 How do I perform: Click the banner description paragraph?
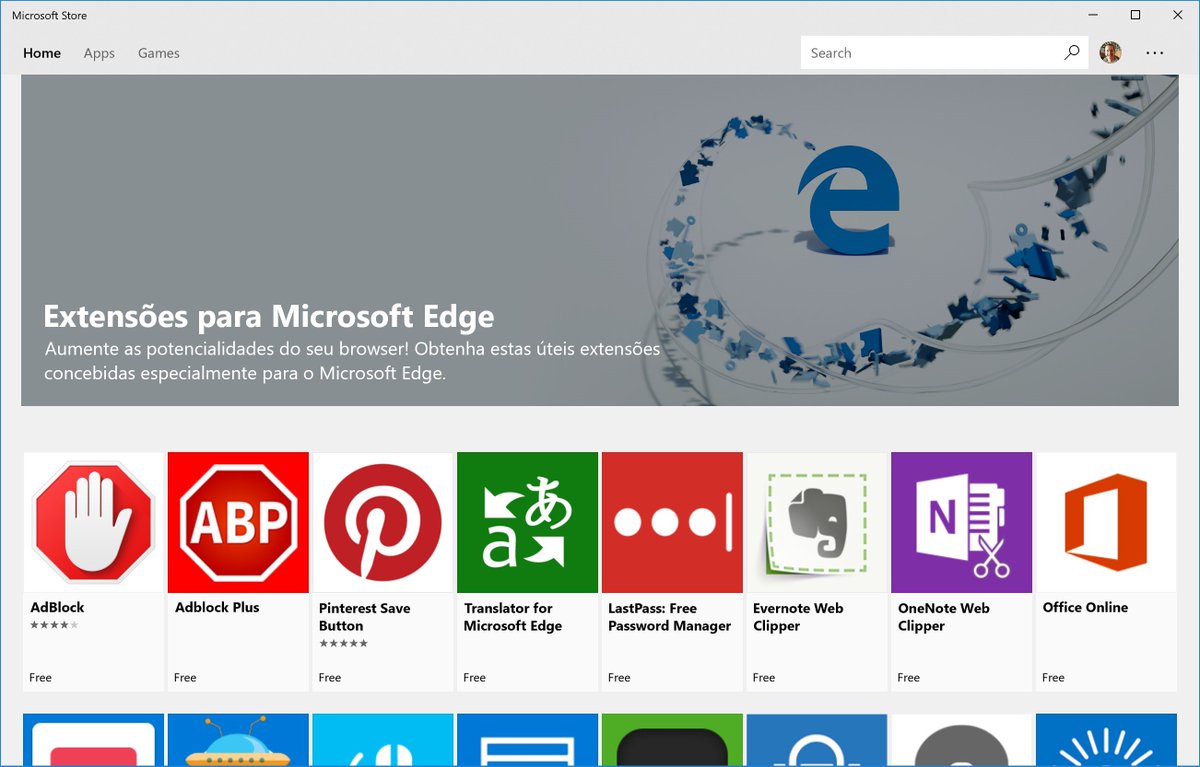pos(352,361)
